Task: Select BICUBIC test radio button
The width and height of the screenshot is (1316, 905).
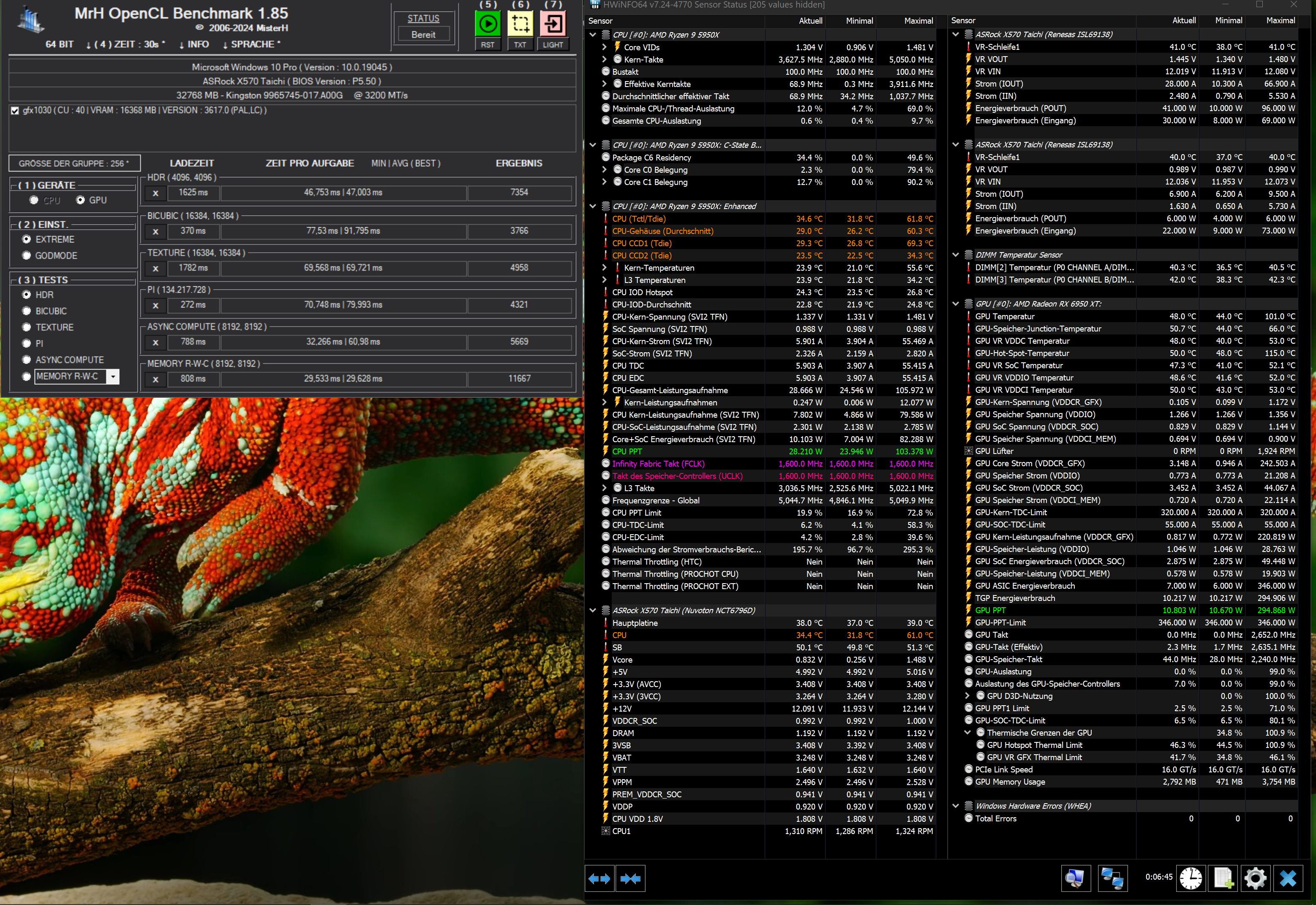Action: coord(27,311)
